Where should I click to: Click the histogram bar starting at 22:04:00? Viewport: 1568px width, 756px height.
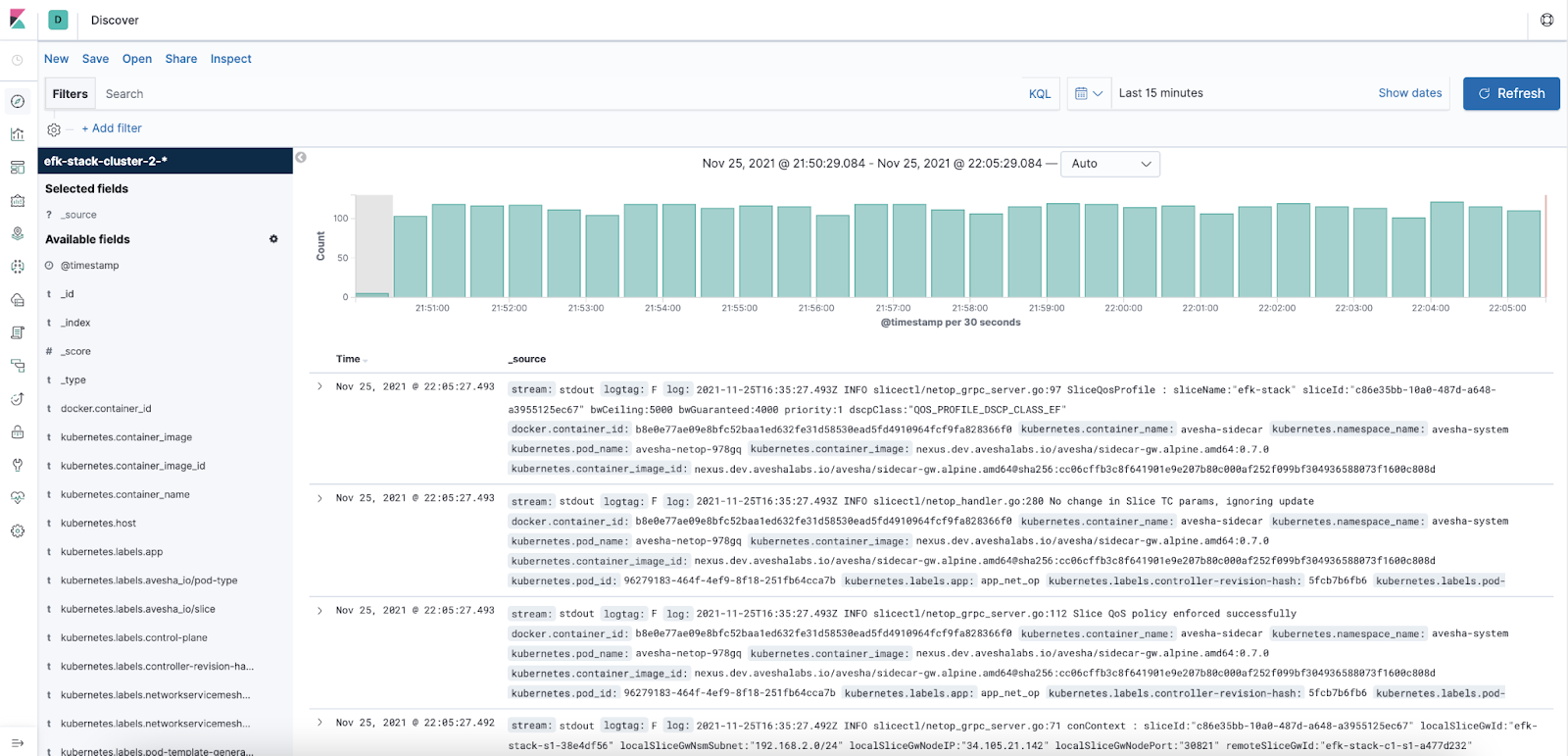tap(1446, 249)
